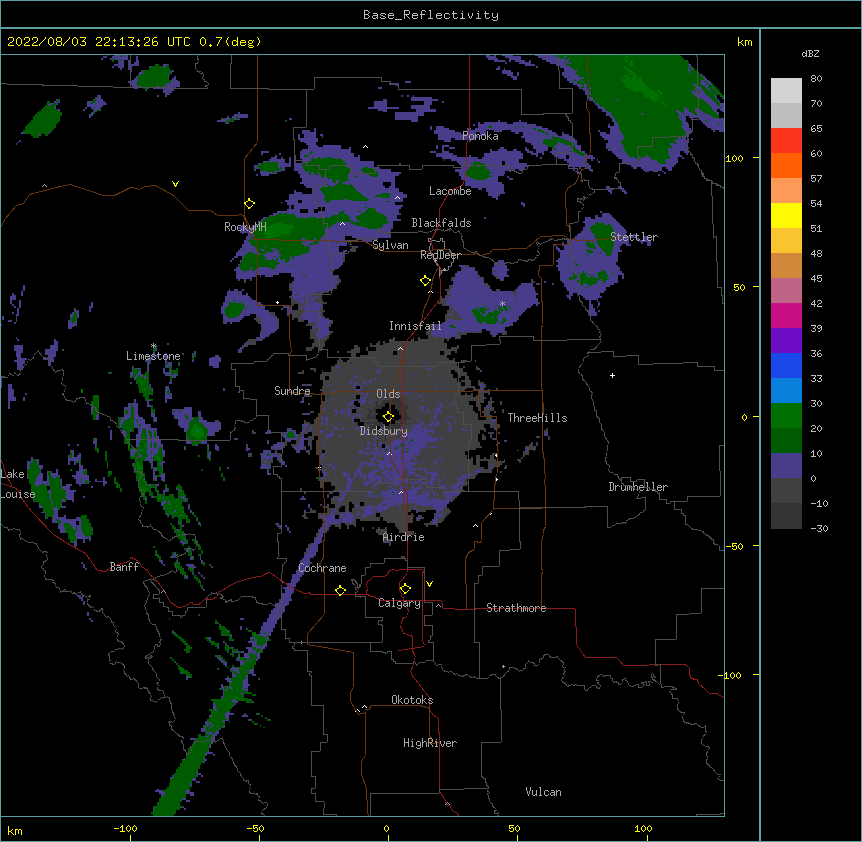
Task: Pick the gold 48-51 dBZ swatch
Action: click(786, 241)
